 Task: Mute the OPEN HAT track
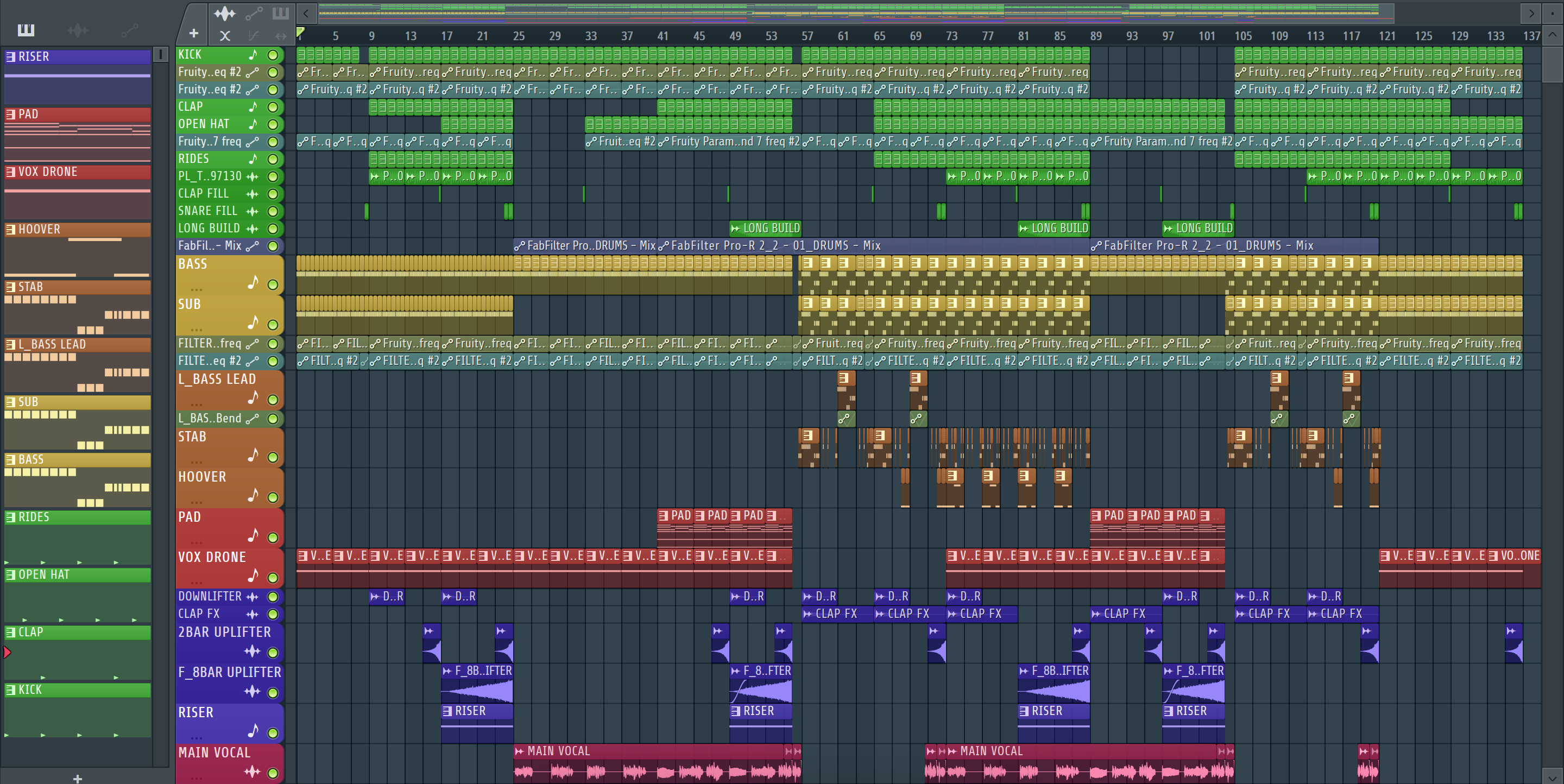point(273,124)
